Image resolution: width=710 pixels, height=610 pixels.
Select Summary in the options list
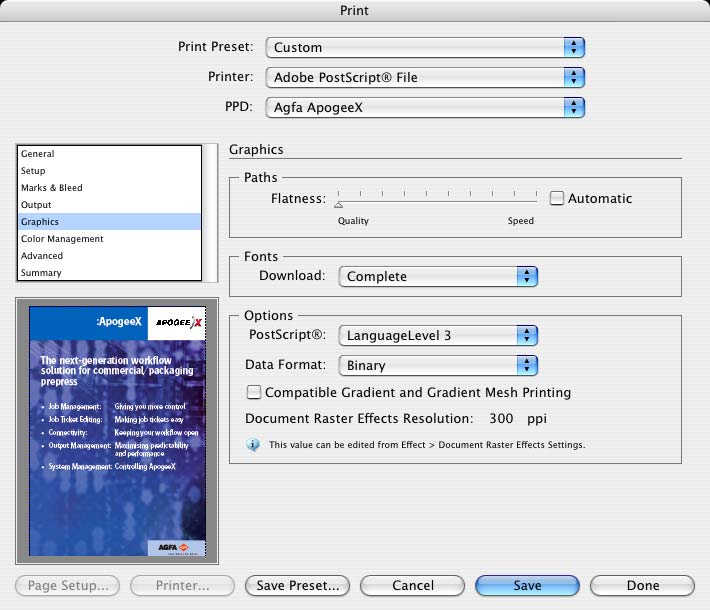pos(109,273)
